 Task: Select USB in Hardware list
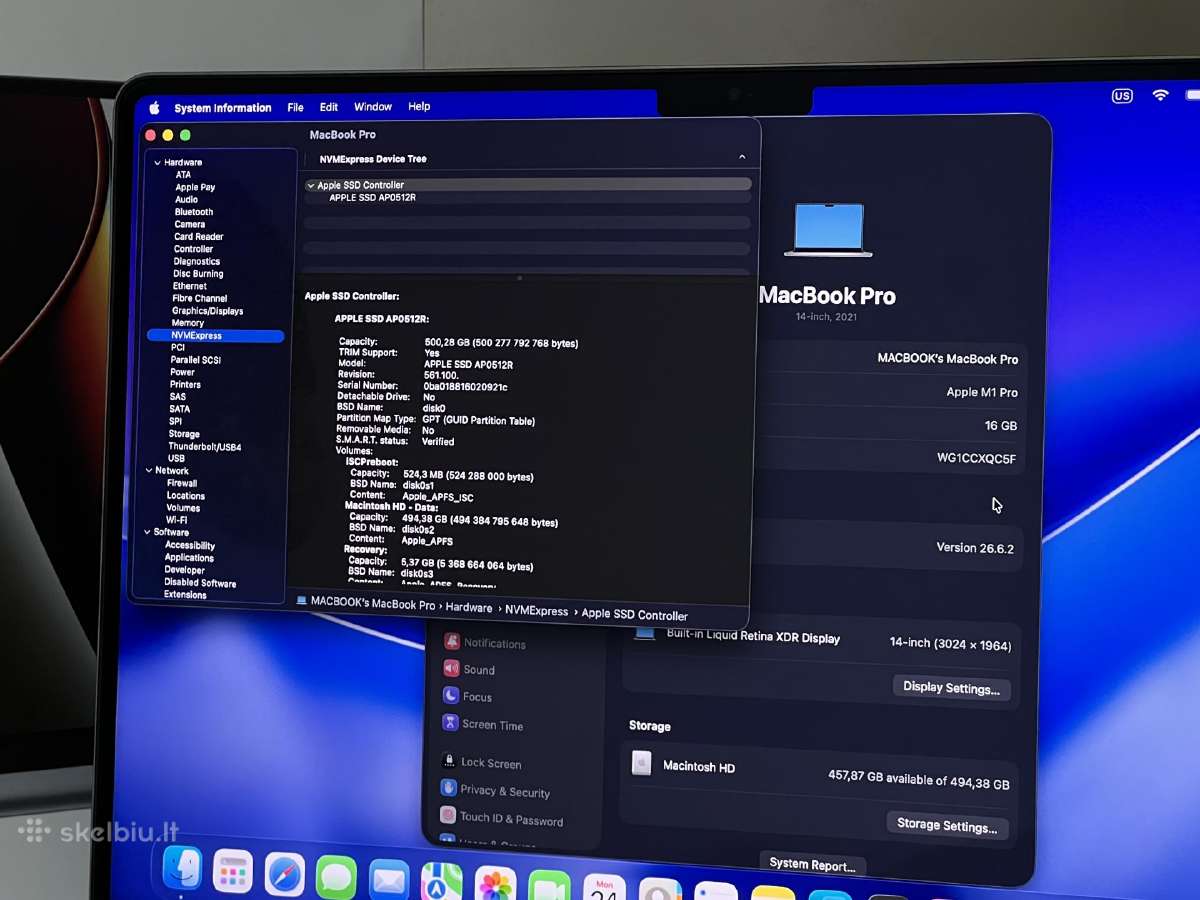point(176,458)
